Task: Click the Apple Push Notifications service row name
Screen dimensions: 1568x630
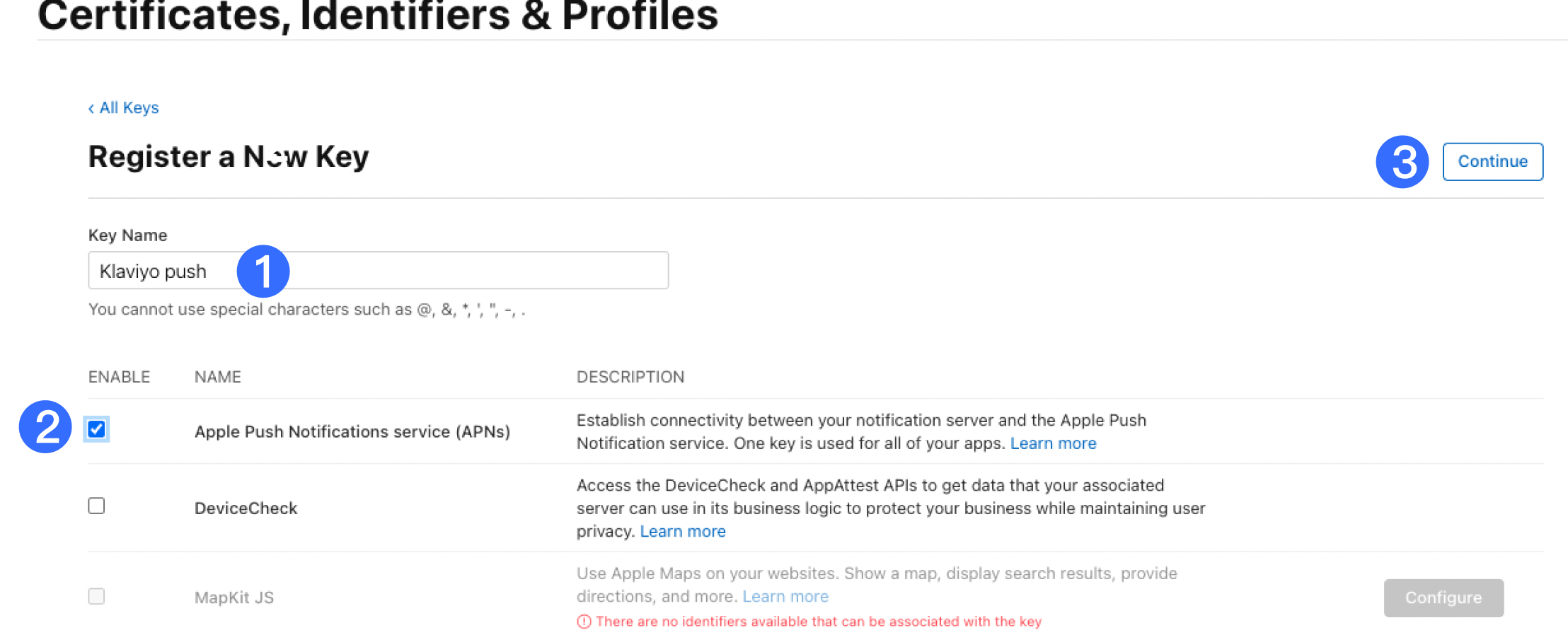Action: click(352, 431)
